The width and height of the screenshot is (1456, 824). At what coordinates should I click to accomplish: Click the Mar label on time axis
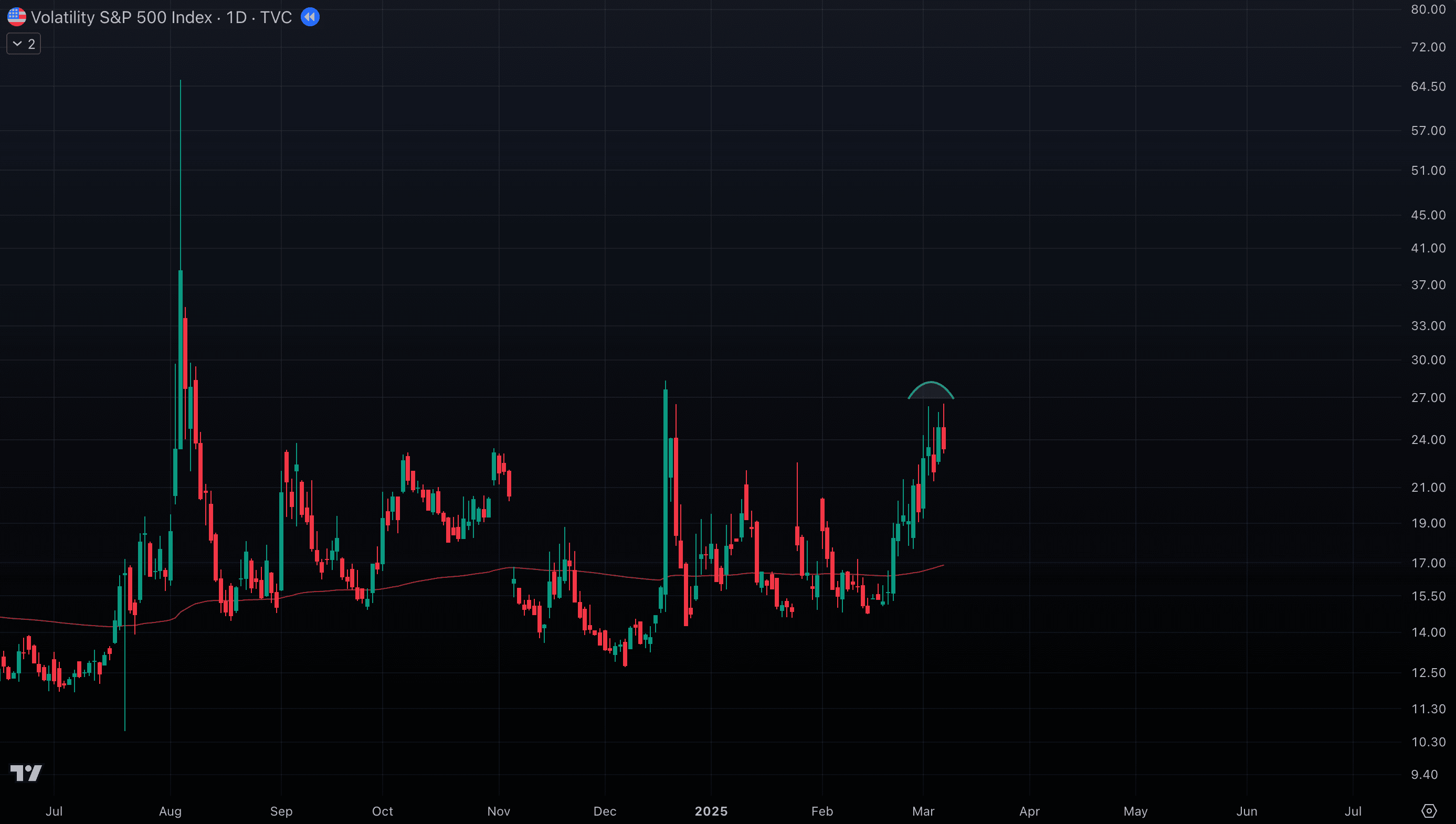[923, 811]
